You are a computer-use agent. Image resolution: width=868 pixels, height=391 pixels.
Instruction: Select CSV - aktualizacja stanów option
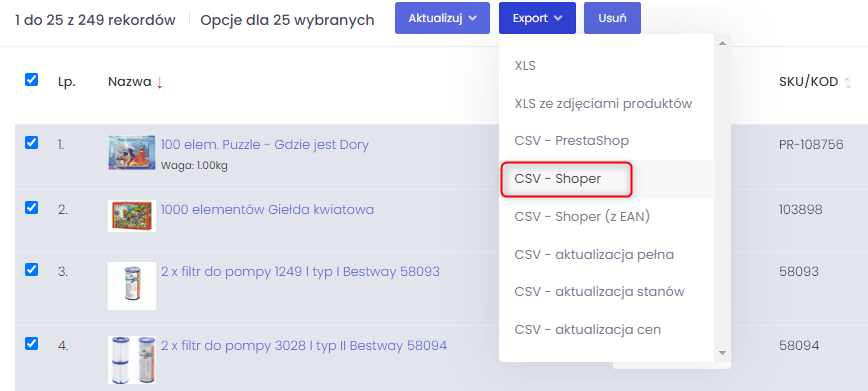pyautogui.click(x=599, y=292)
